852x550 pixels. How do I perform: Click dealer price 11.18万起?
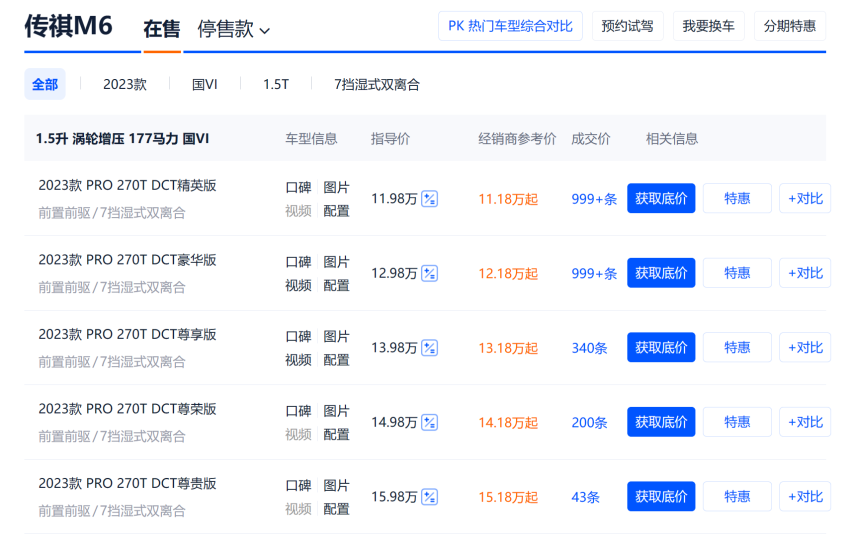(x=508, y=199)
